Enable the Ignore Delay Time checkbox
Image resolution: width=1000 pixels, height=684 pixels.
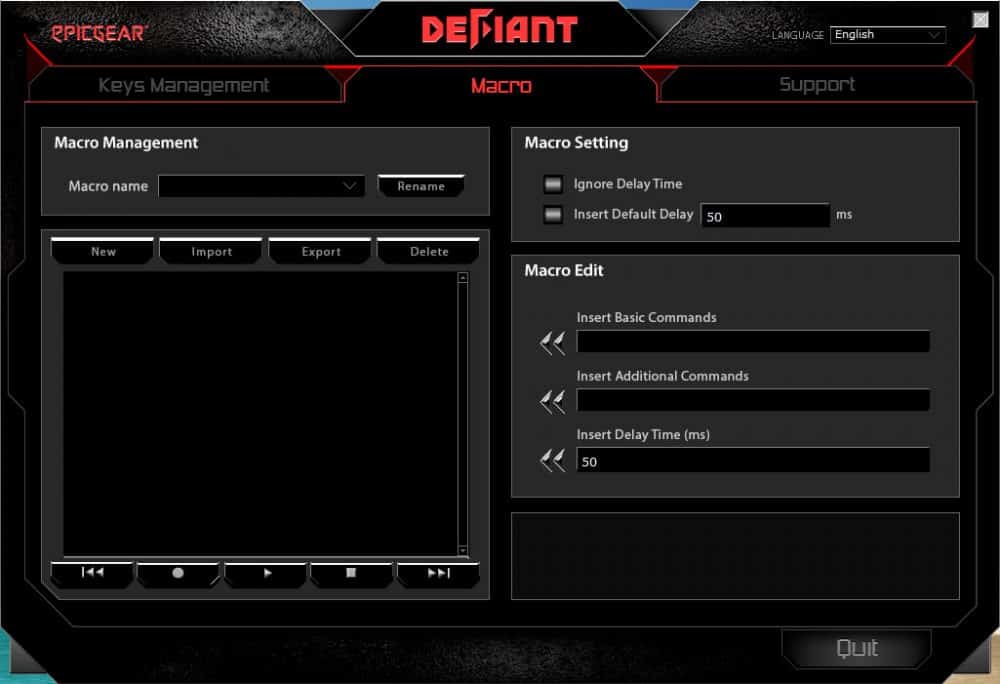click(x=553, y=184)
